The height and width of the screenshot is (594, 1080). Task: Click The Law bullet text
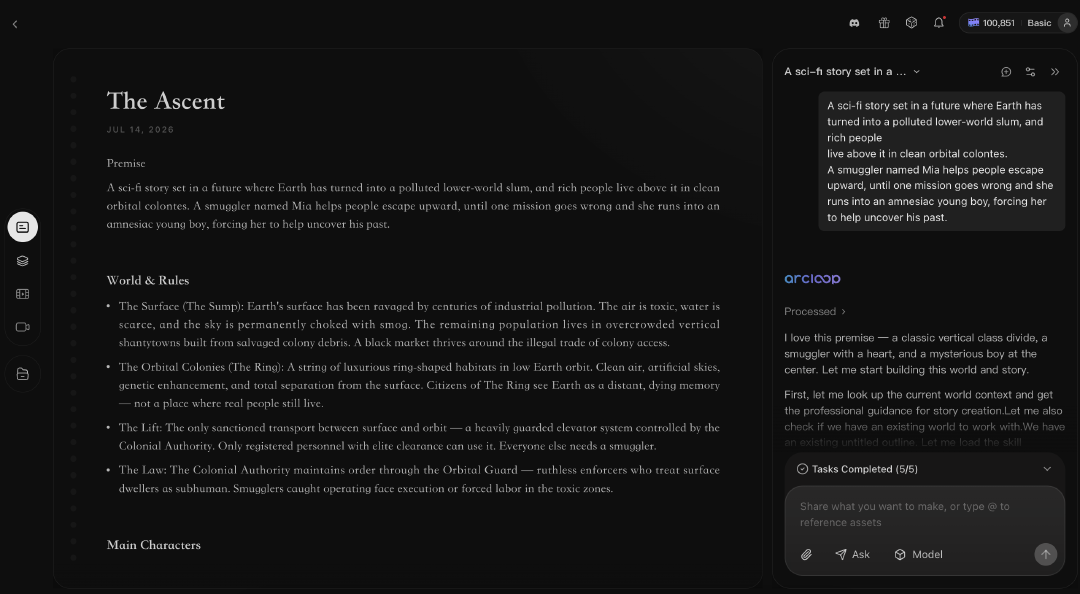click(x=419, y=480)
